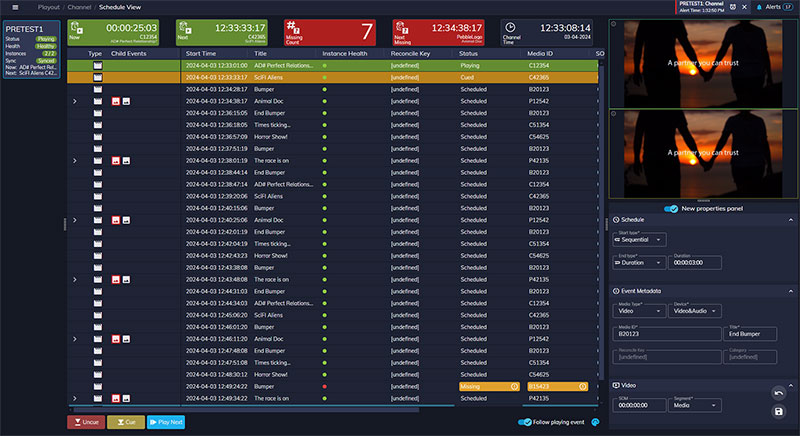Viewport: 800px width, 436px height.
Task: Open the Start type Sequential dropdown
Action: point(635,241)
